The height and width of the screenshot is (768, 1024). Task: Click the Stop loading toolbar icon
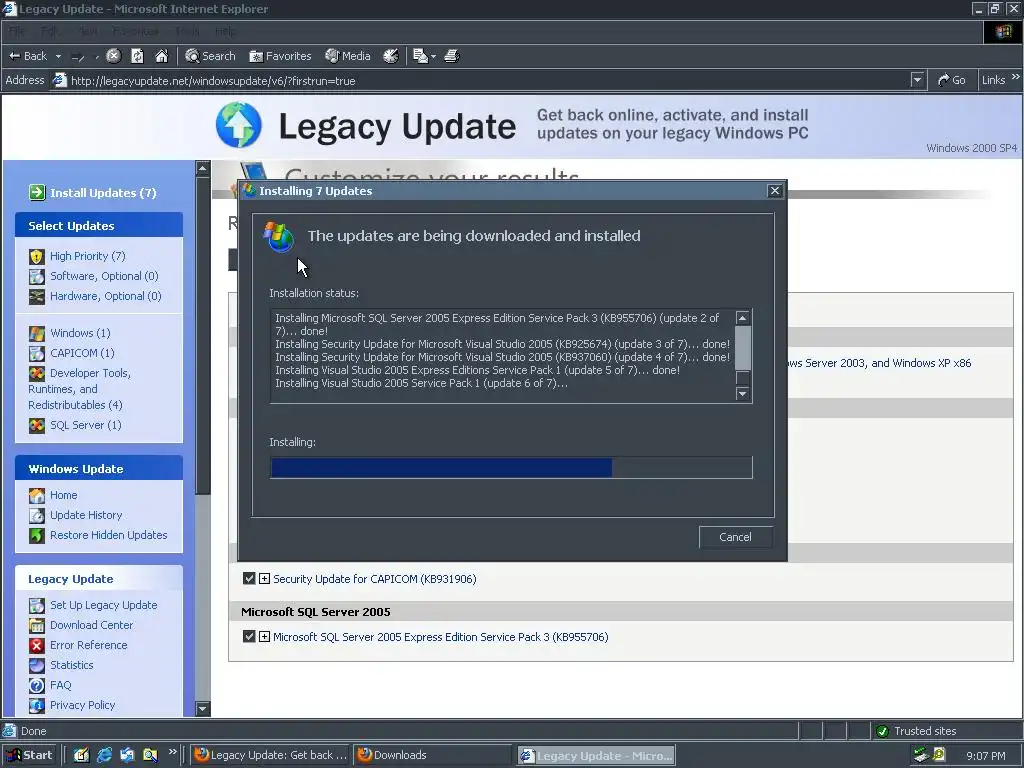point(114,56)
